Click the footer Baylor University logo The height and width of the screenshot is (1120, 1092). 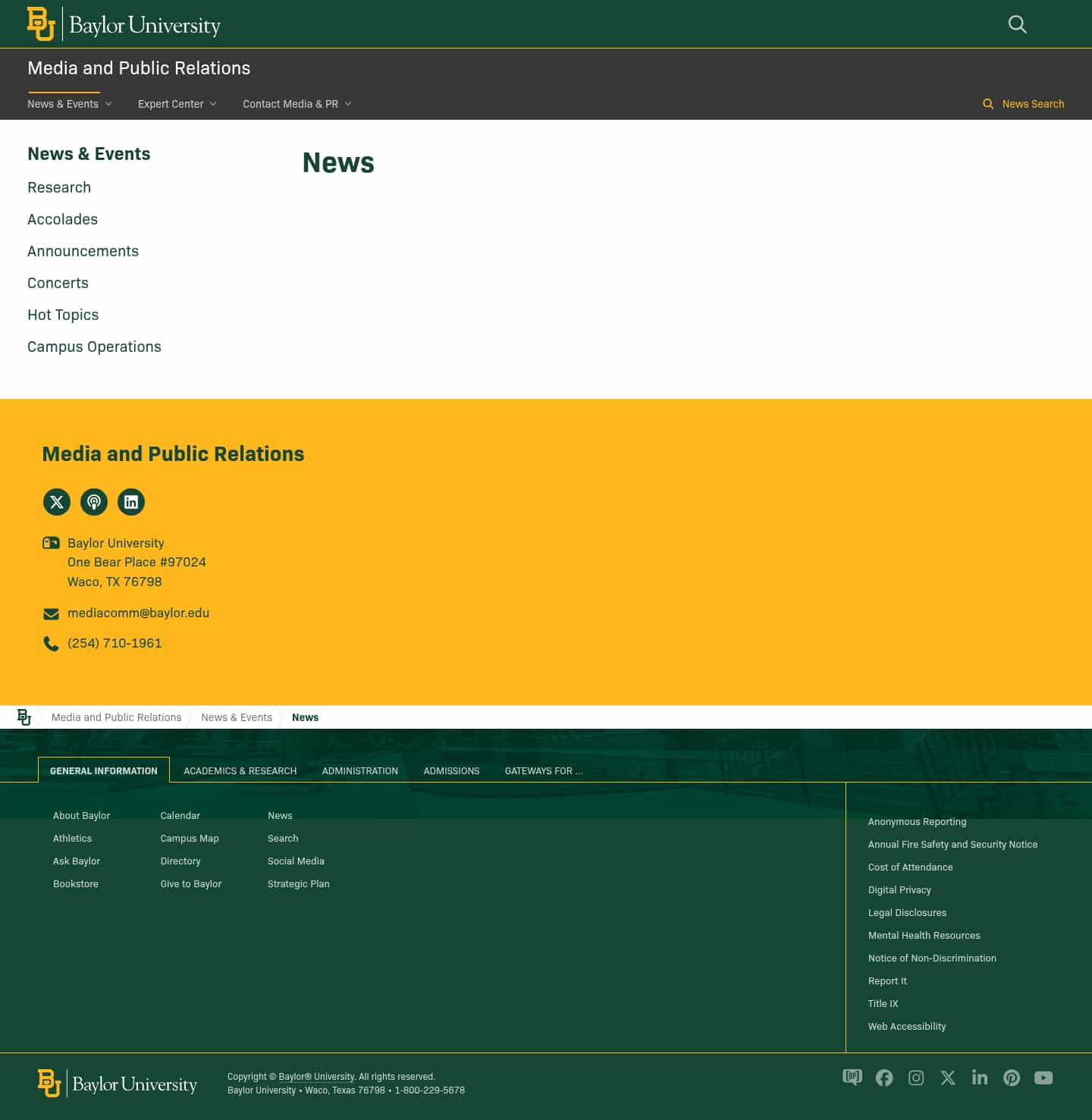coord(118,1084)
